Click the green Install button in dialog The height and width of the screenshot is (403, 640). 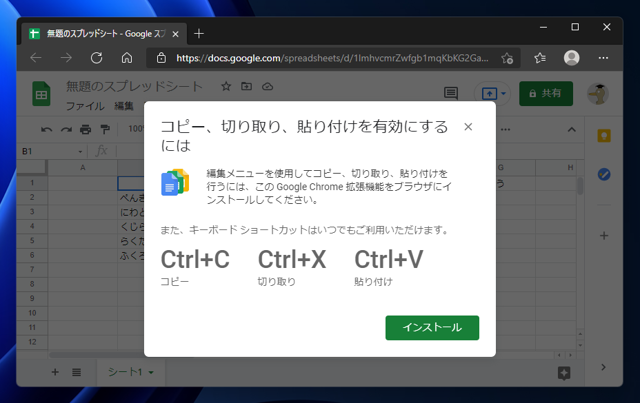(x=432, y=327)
